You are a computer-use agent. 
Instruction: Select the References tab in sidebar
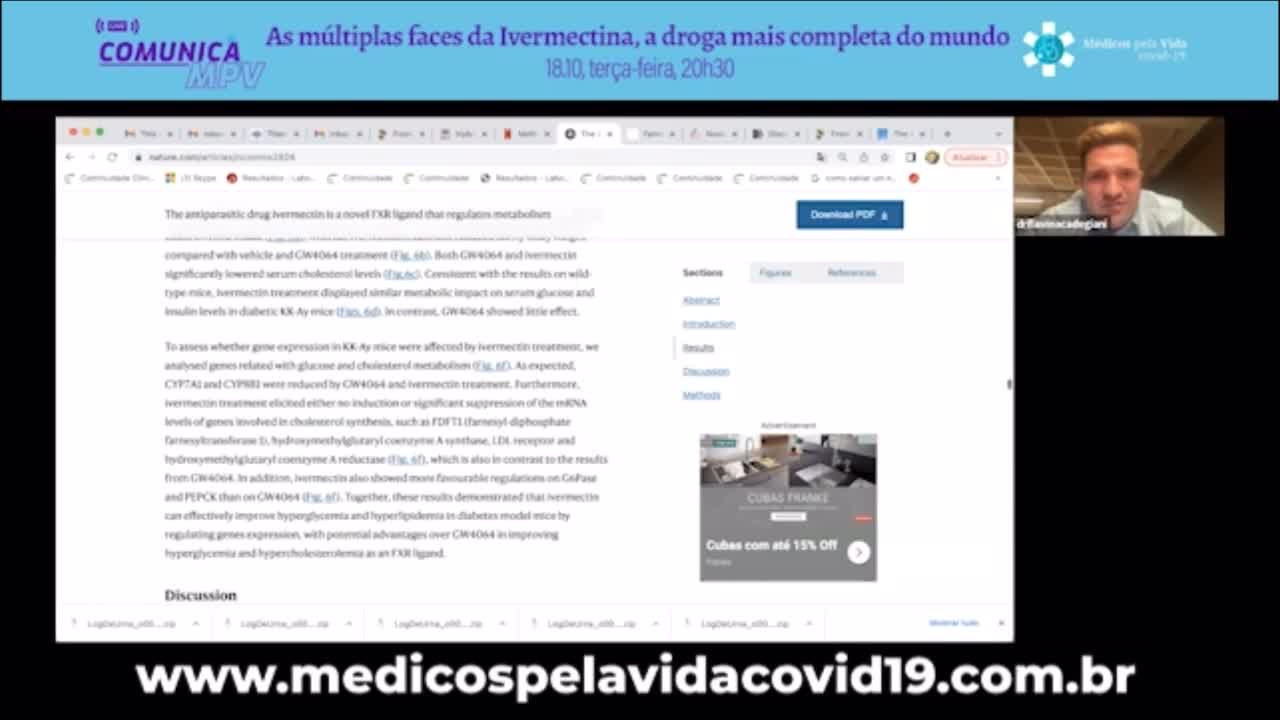[851, 272]
